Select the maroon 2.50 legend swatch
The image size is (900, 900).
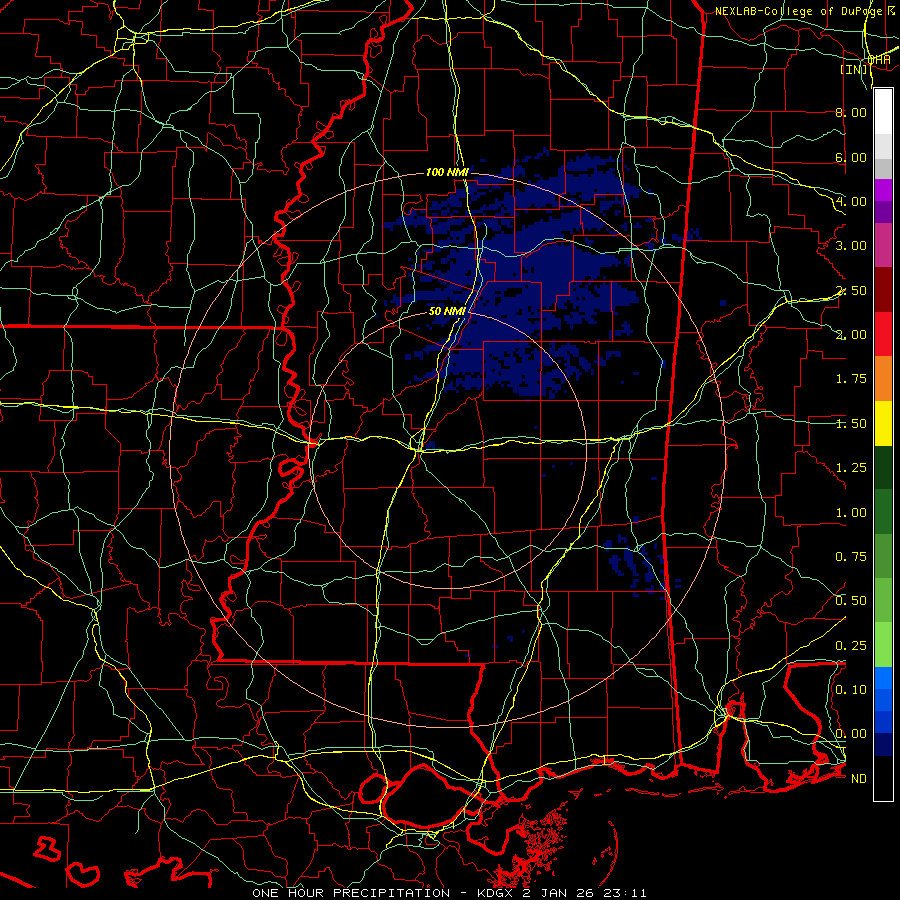(x=883, y=290)
